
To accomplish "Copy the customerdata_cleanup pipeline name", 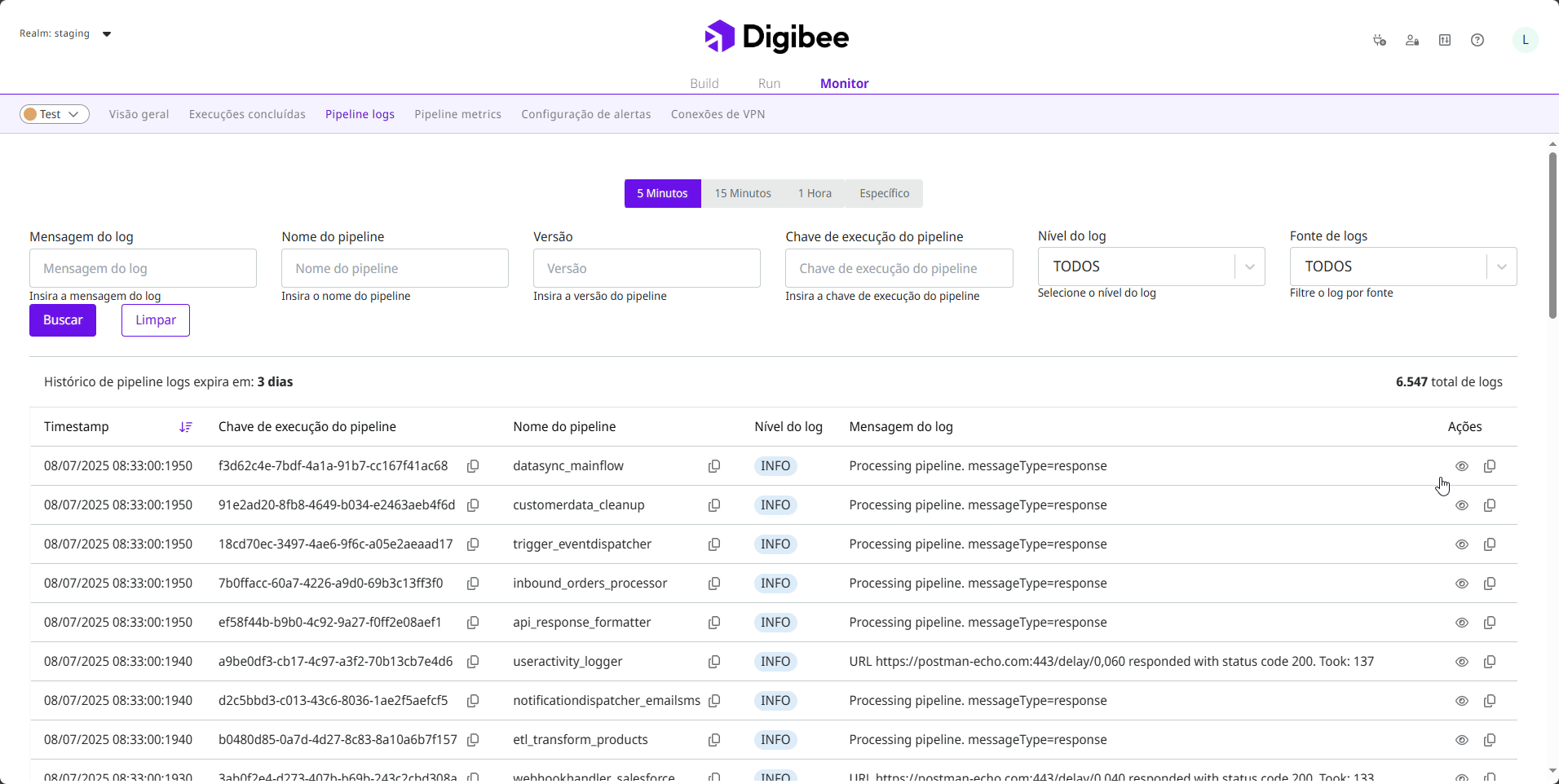I will coord(714,505).
